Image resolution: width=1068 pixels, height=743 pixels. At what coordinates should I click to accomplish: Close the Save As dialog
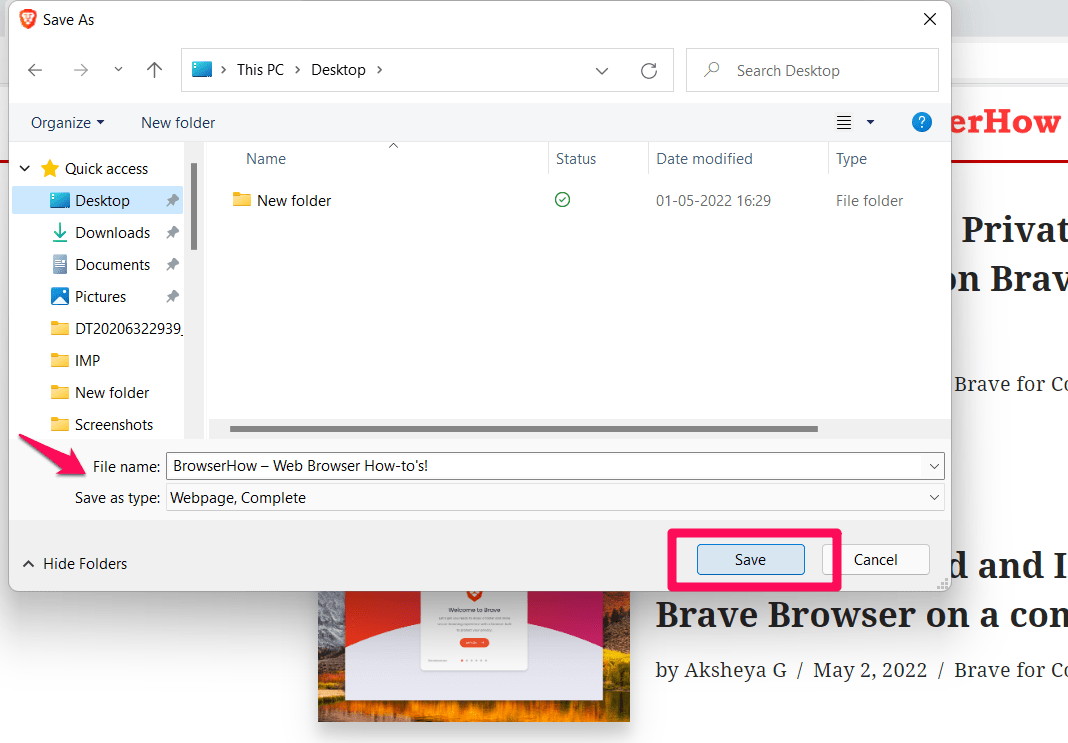point(930,19)
